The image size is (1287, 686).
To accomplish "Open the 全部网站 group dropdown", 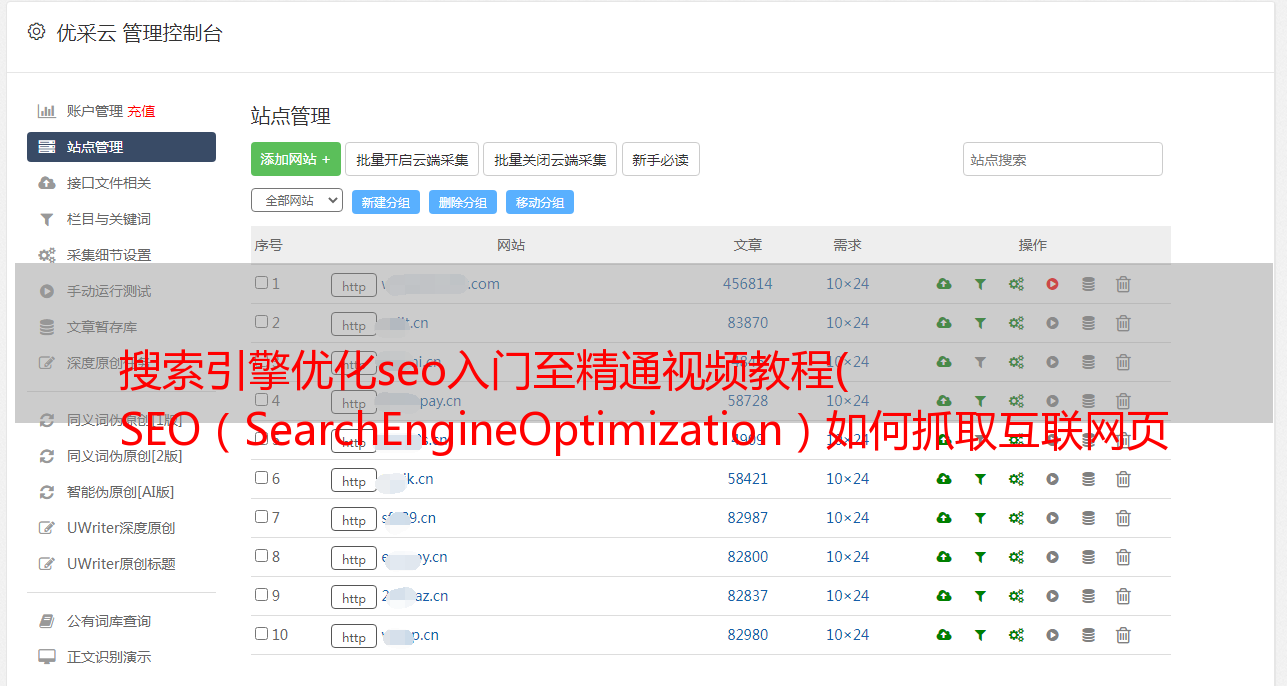I will coord(296,201).
